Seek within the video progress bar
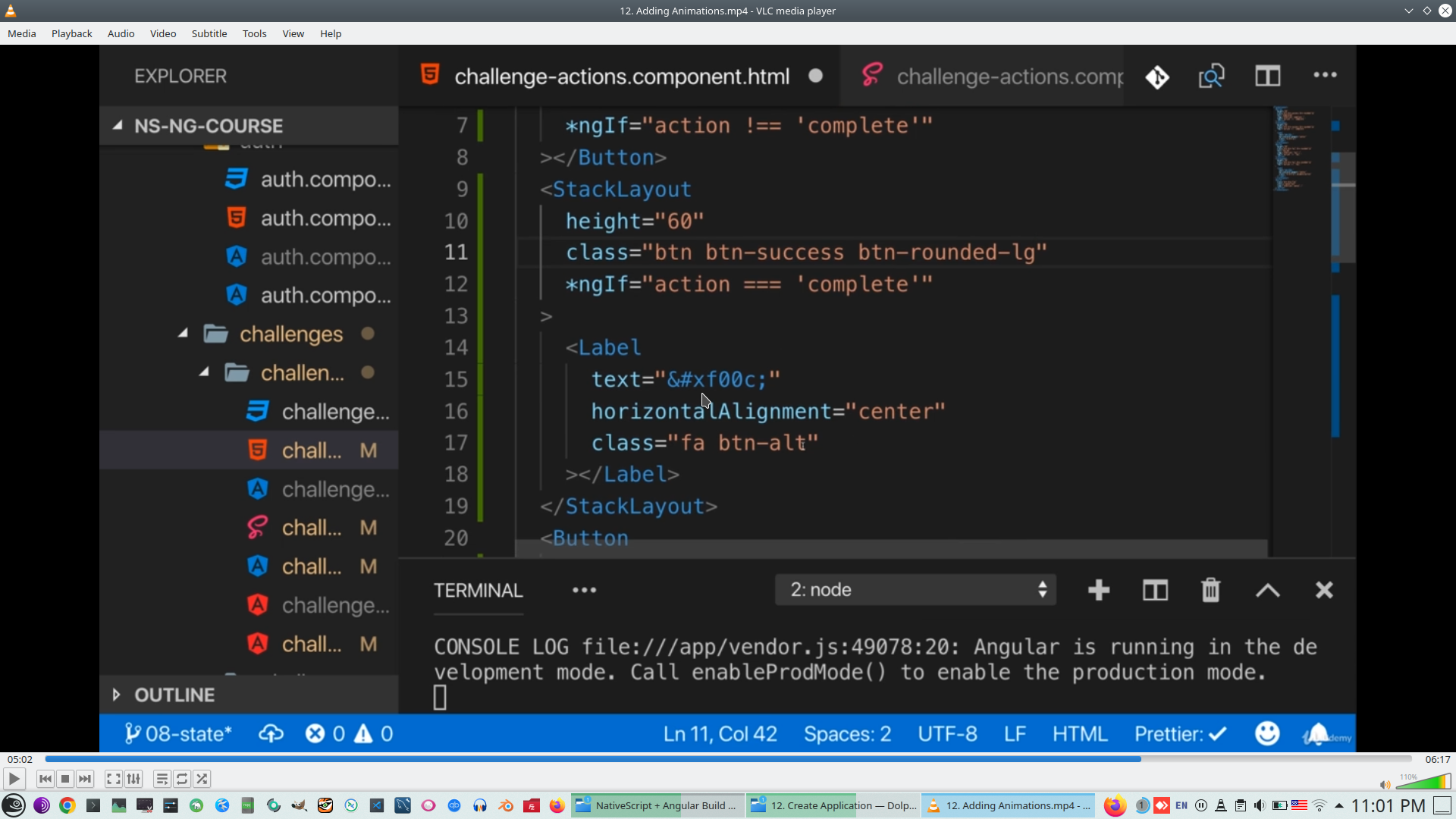Image resolution: width=1456 pixels, height=819 pixels. click(x=728, y=759)
